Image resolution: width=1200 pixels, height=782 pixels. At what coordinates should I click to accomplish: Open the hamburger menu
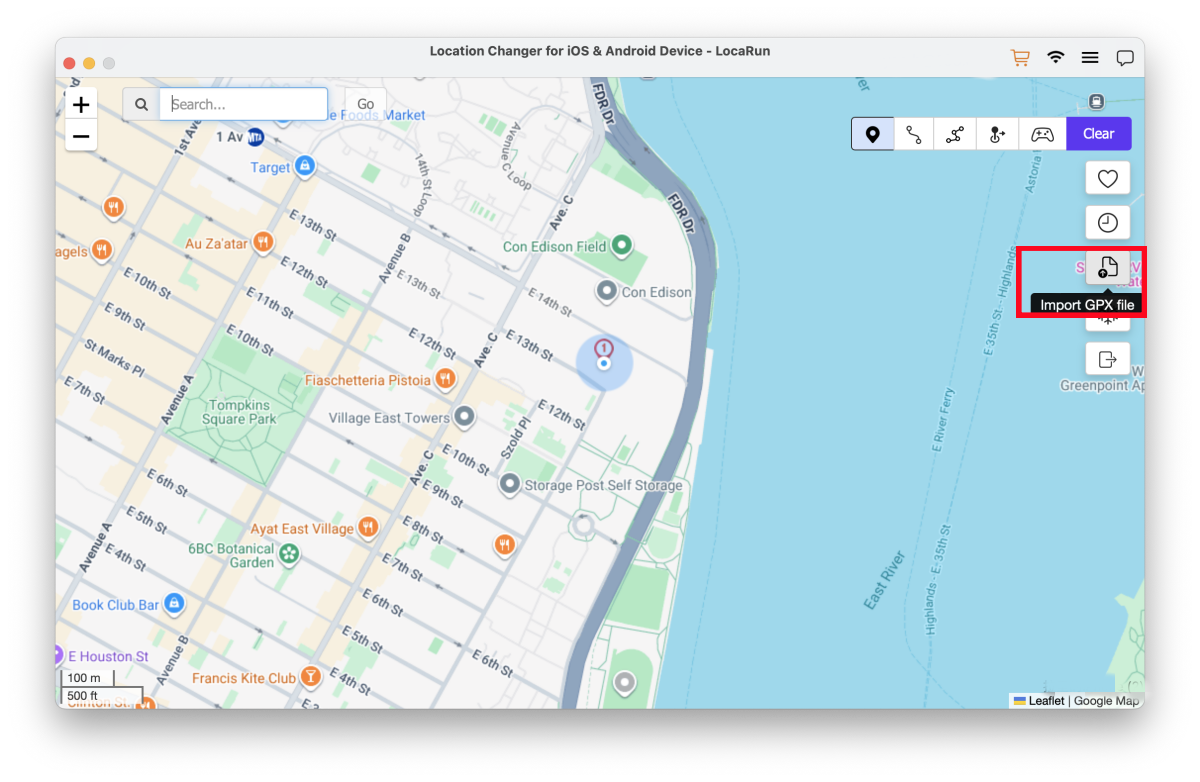coord(1089,57)
